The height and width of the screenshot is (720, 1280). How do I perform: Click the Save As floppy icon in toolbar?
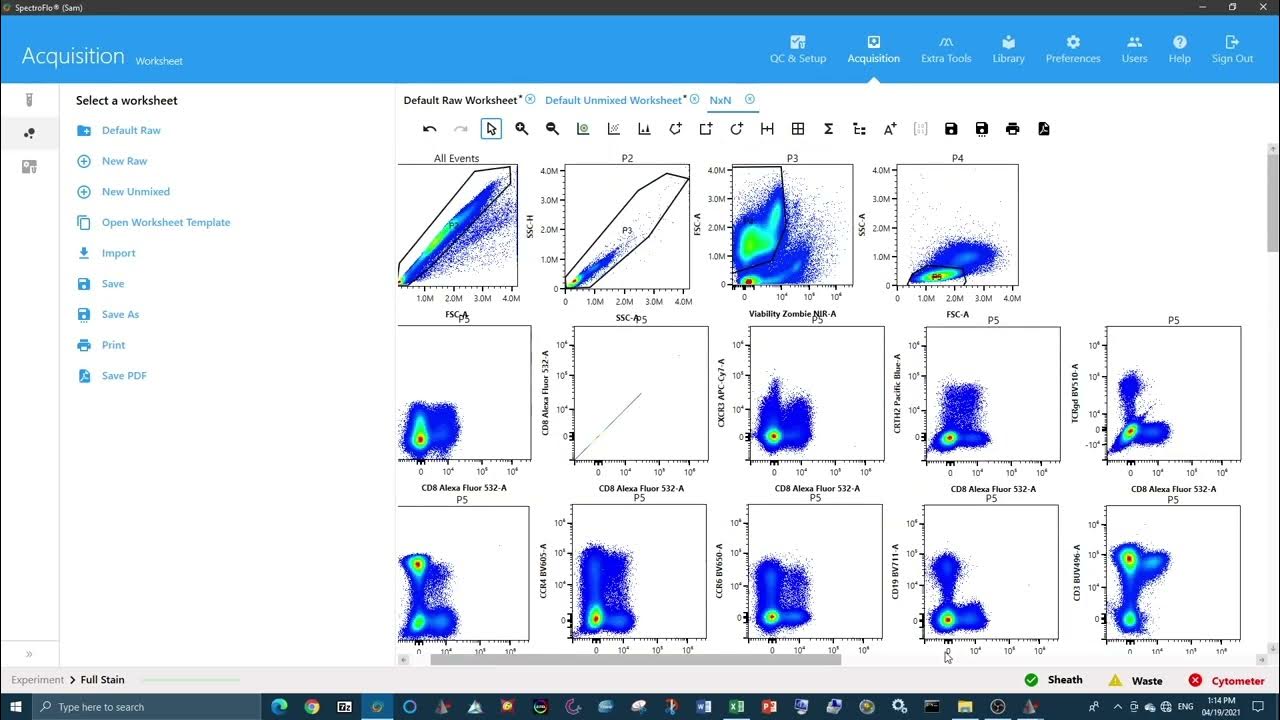982,129
